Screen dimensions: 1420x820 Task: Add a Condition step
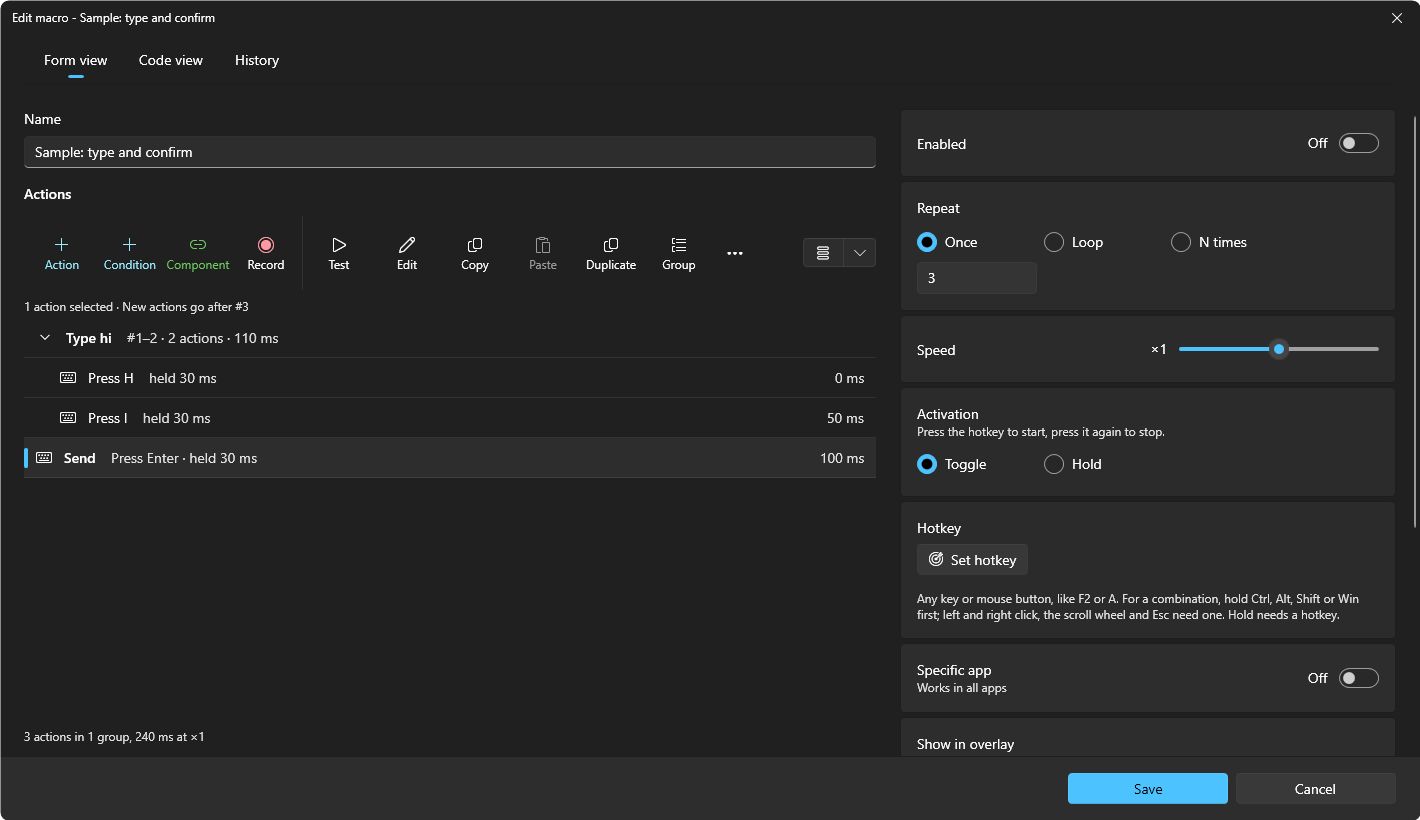coord(130,253)
